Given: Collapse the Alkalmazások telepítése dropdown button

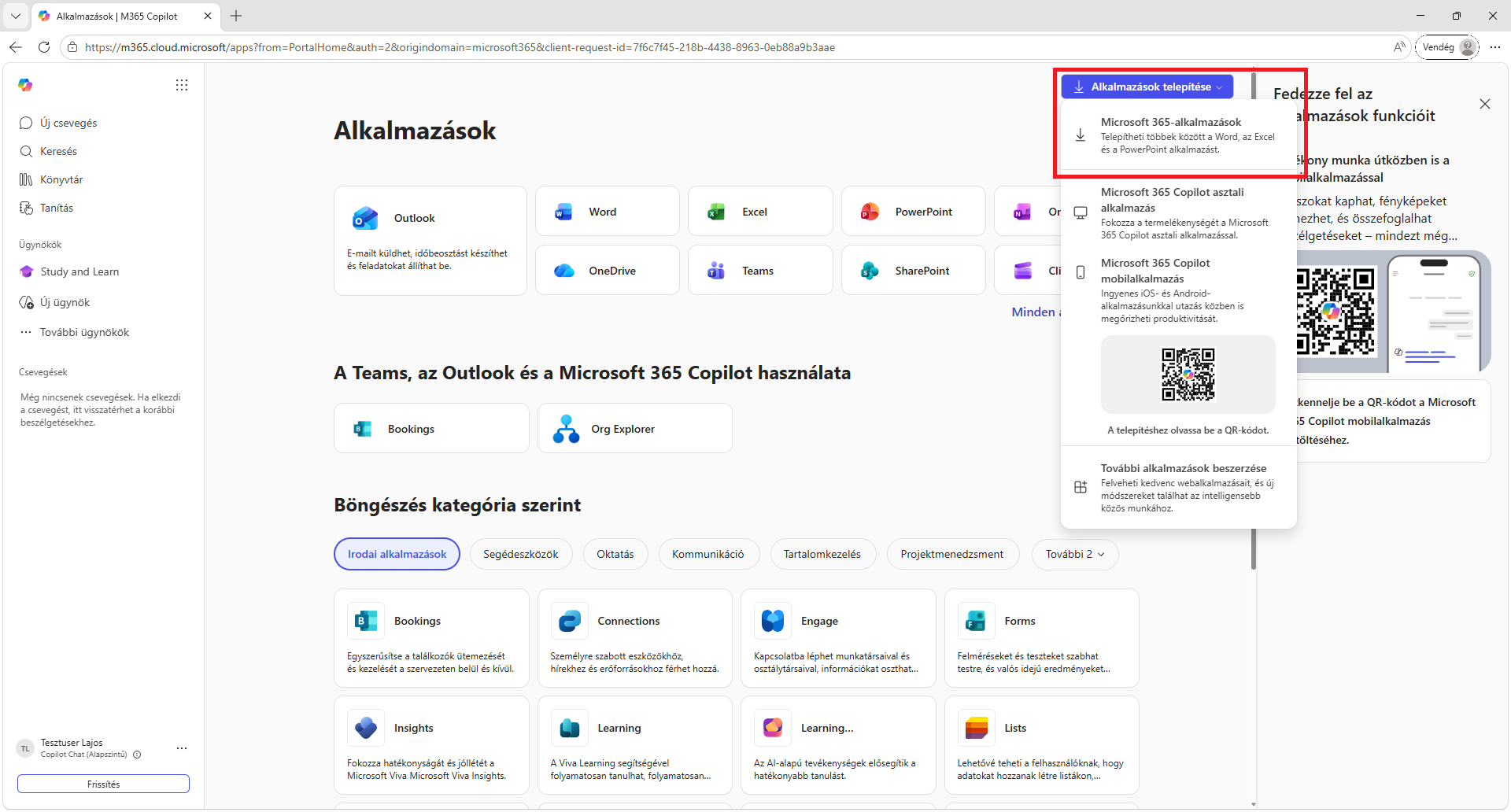Looking at the screenshot, I should click(x=1147, y=87).
